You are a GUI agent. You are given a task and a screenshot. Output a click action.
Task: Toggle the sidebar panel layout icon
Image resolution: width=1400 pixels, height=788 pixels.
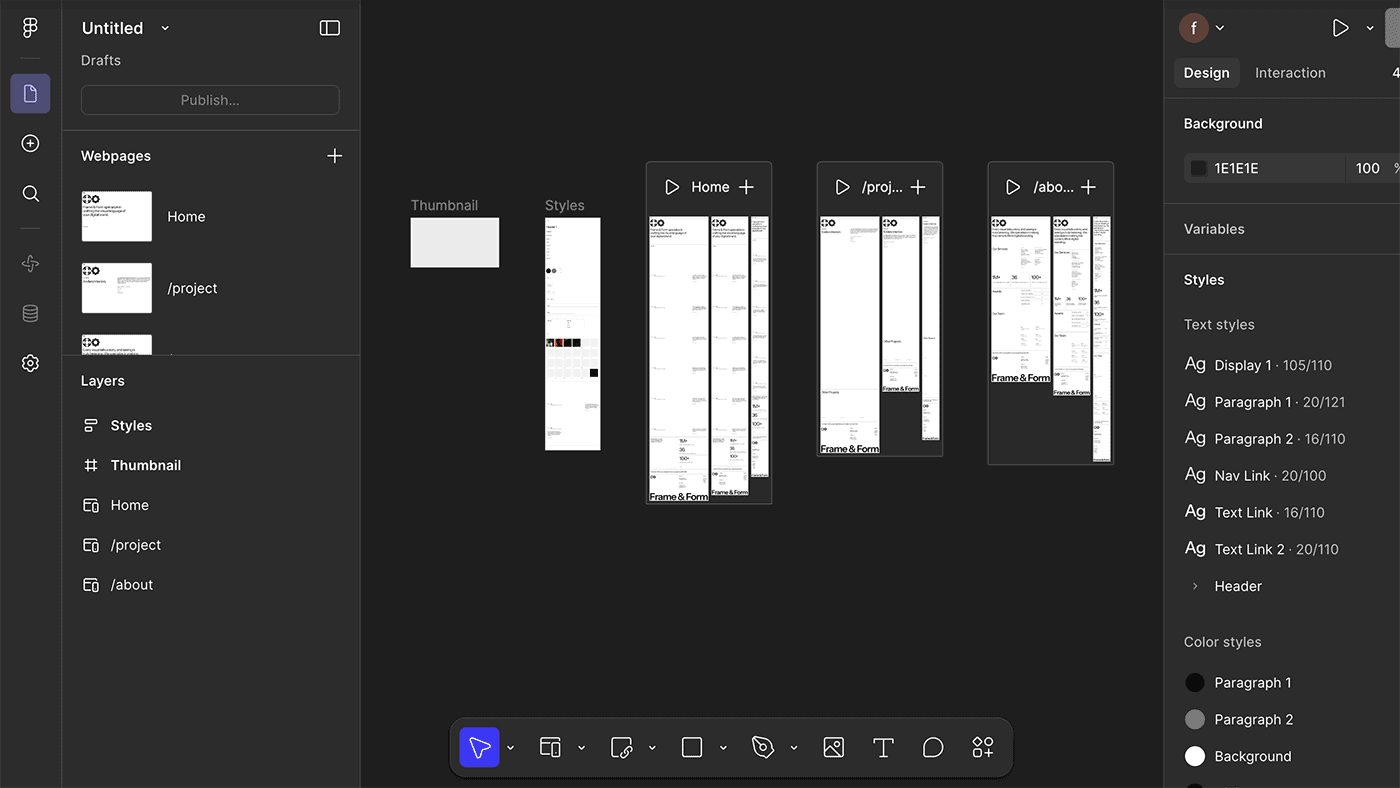click(x=330, y=28)
